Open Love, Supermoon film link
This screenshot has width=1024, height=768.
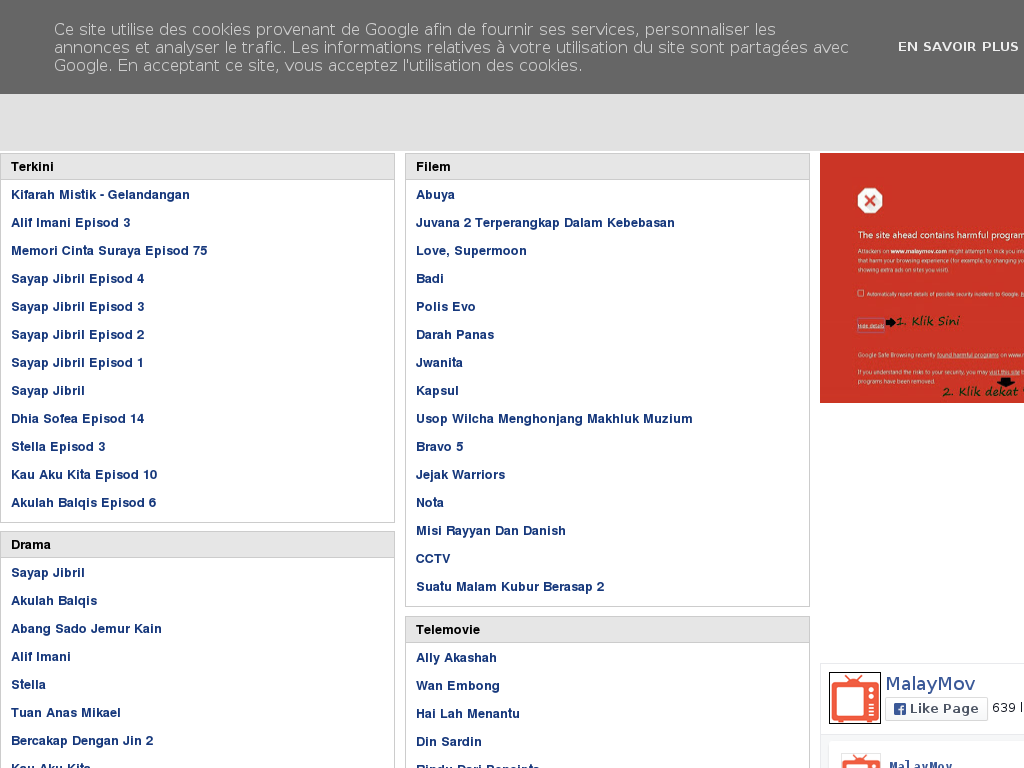click(471, 251)
